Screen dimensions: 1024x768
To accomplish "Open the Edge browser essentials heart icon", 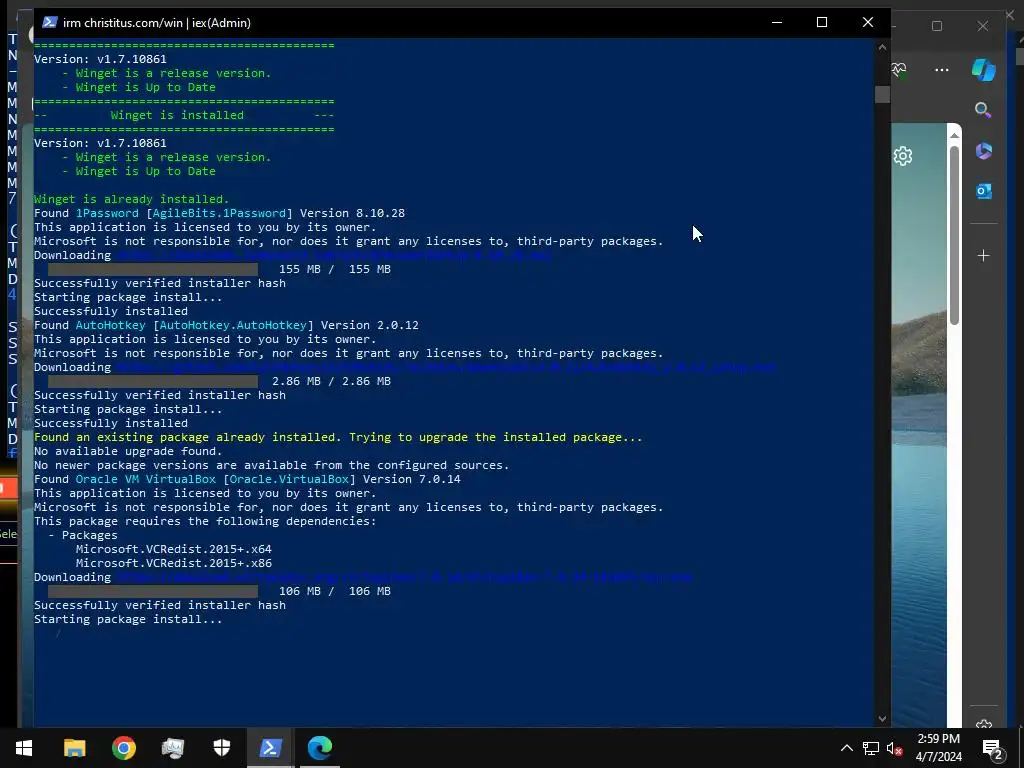I will pyautogui.click(x=899, y=70).
